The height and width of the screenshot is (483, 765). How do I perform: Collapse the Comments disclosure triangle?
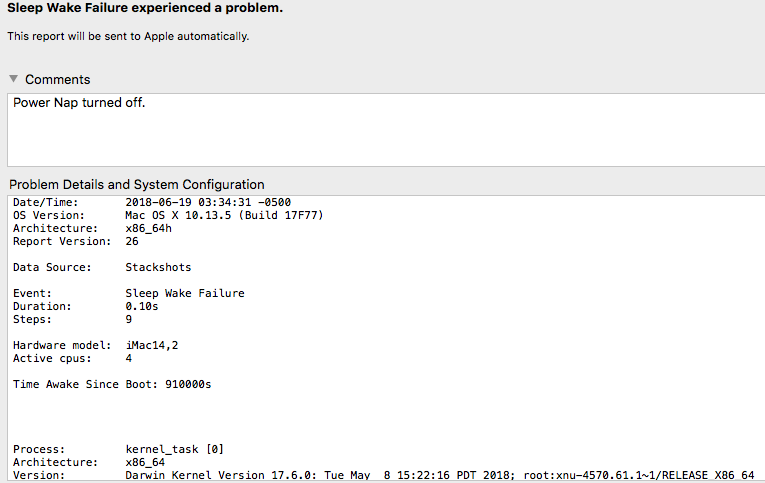pos(14,79)
